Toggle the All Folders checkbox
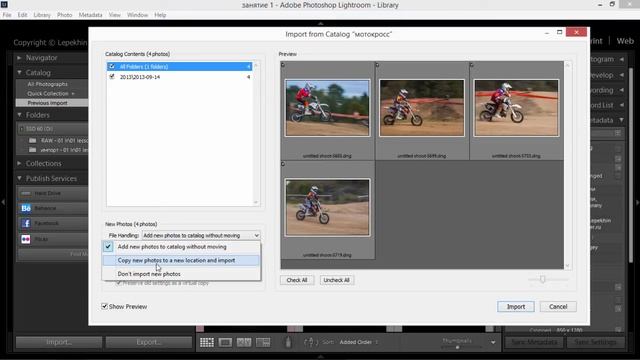The height and width of the screenshot is (360, 640). [x=112, y=66]
